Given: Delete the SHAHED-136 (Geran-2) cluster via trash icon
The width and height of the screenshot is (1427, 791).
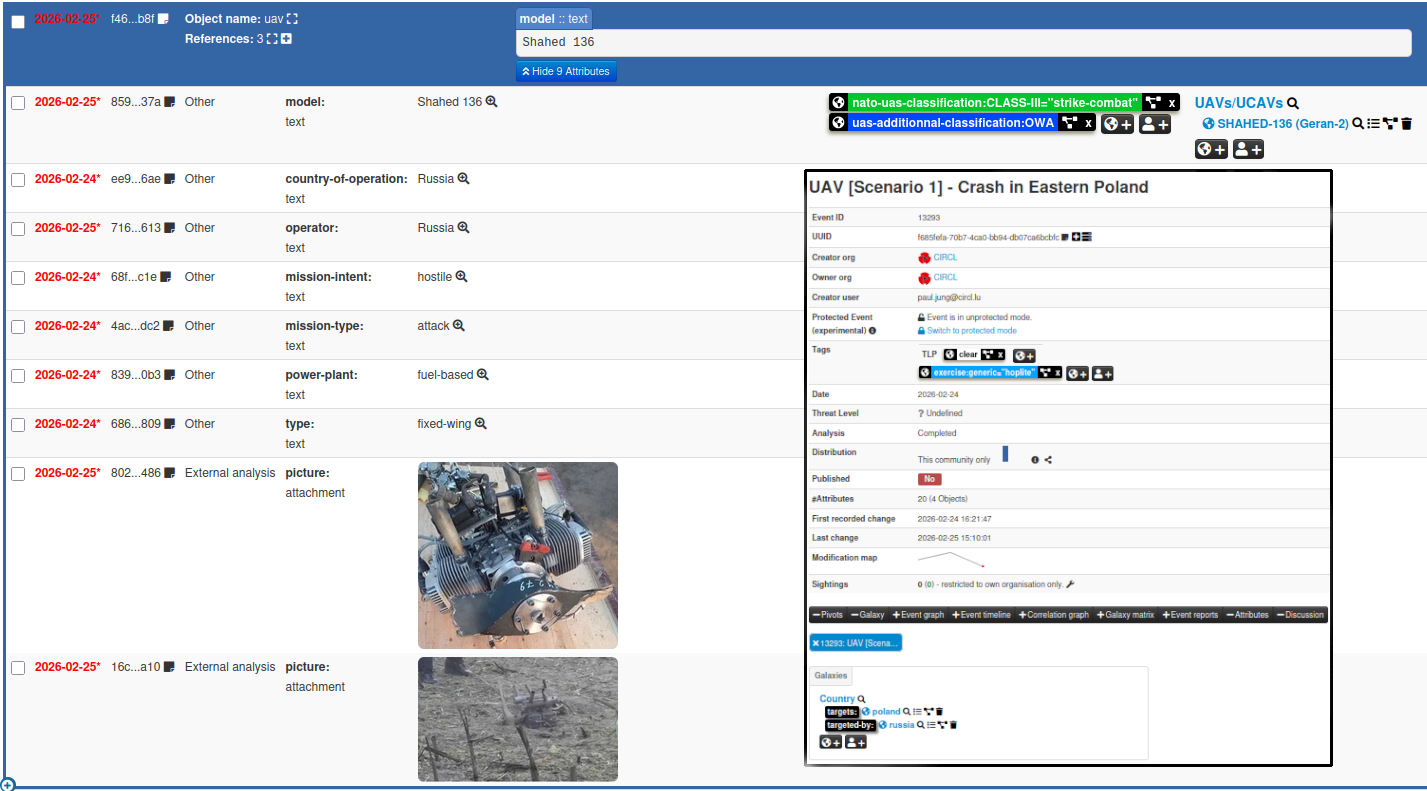Looking at the screenshot, I should (1407, 124).
